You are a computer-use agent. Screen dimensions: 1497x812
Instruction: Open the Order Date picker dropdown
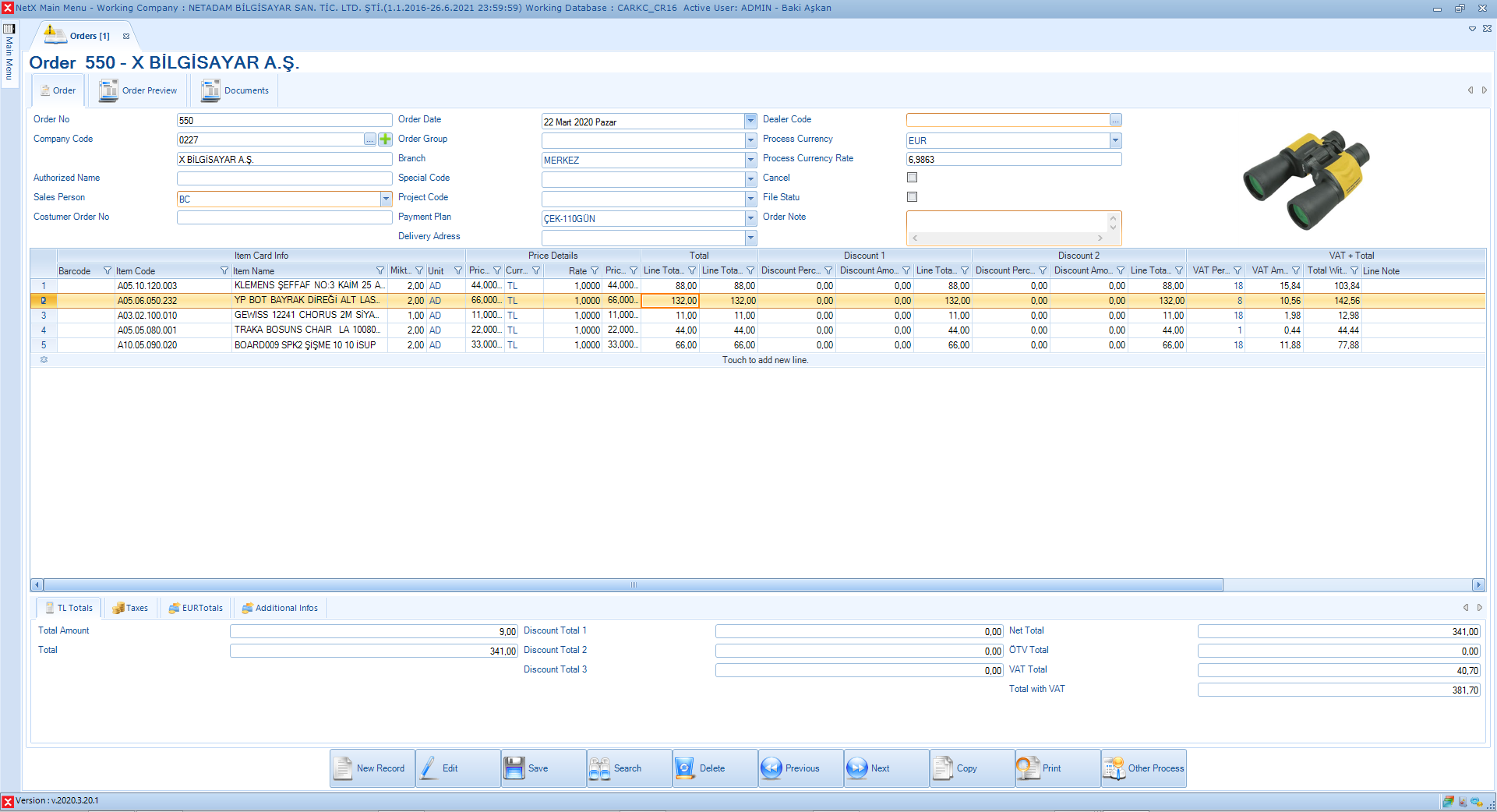click(x=750, y=122)
